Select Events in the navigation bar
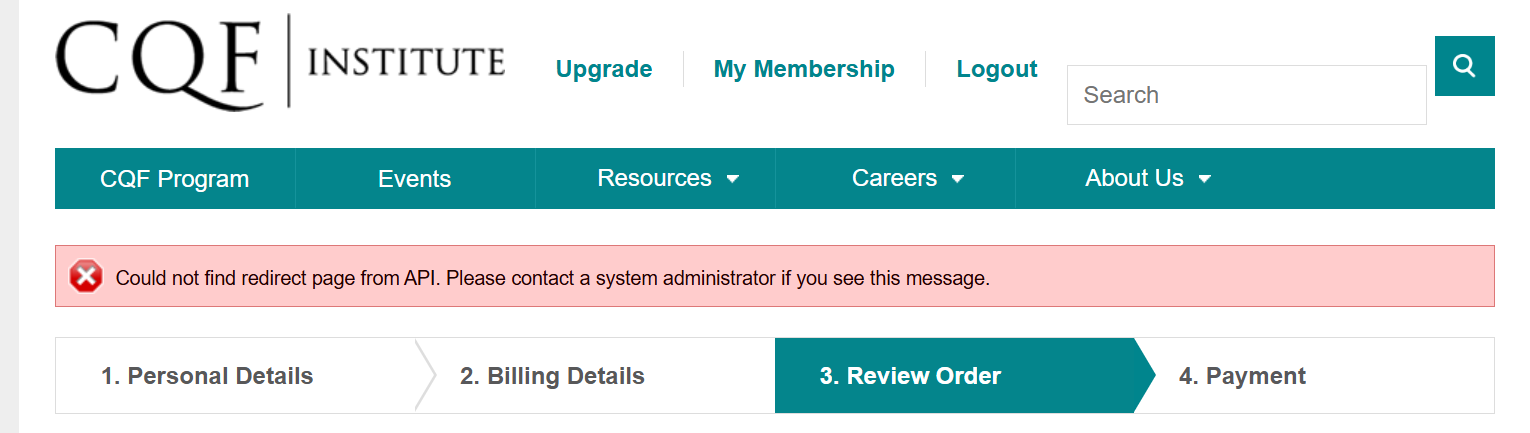Viewport: 1530px width, 433px height. [x=414, y=179]
